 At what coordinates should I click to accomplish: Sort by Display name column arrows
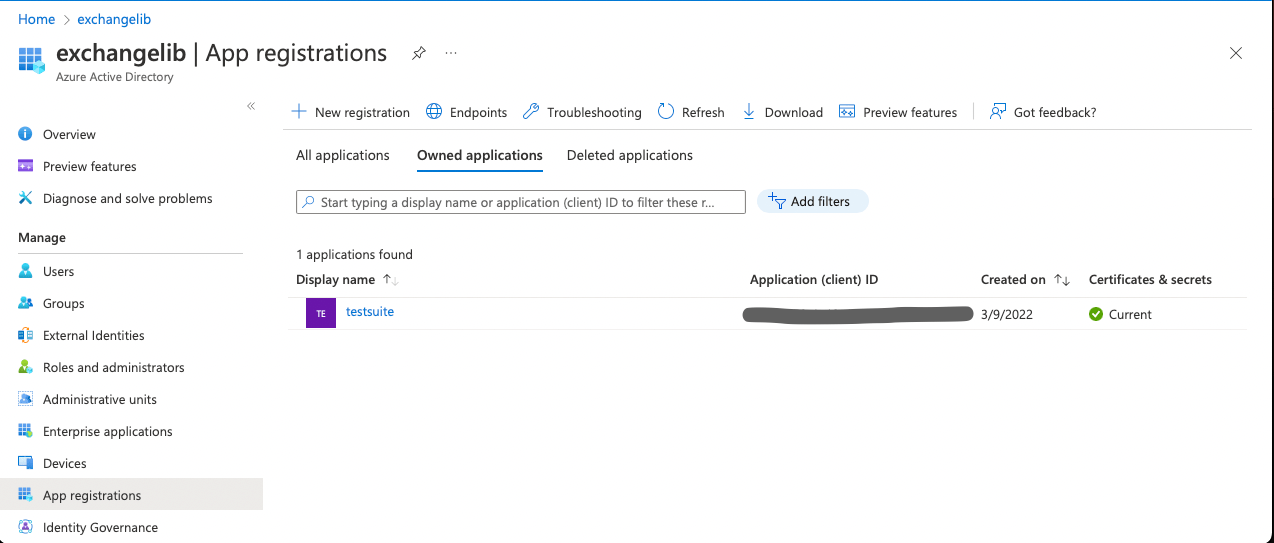[x=390, y=280]
